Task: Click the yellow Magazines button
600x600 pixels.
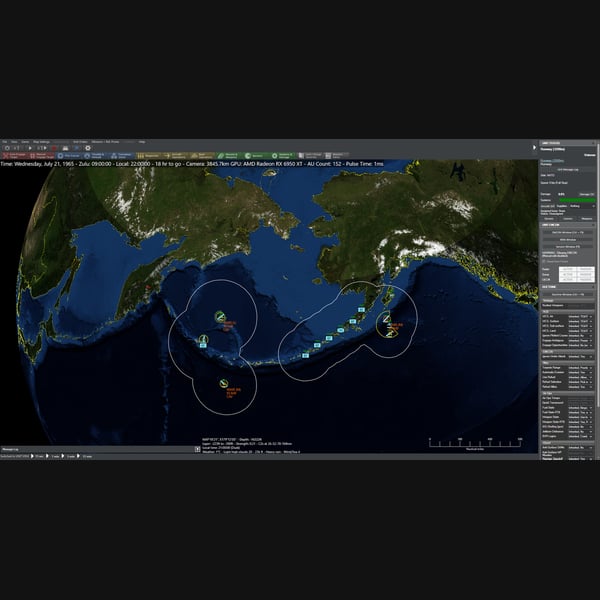Action: (149, 156)
